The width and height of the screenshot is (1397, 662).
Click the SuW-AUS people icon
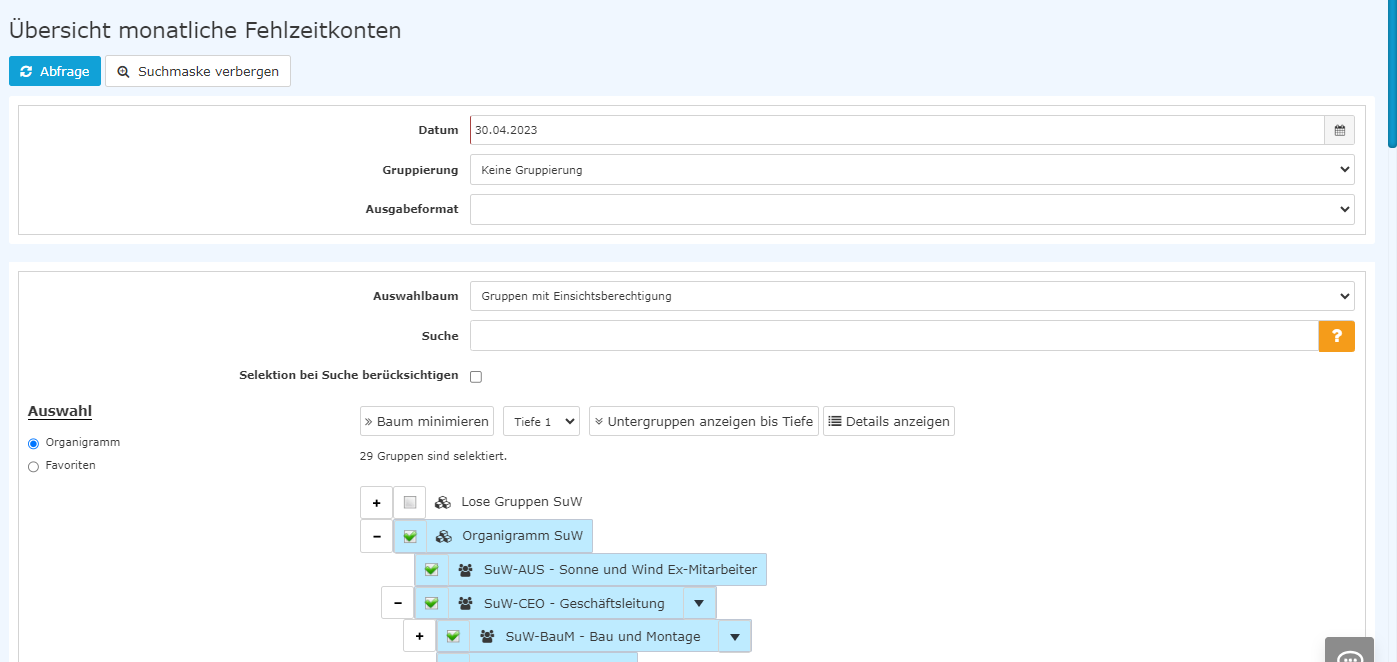[465, 570]
